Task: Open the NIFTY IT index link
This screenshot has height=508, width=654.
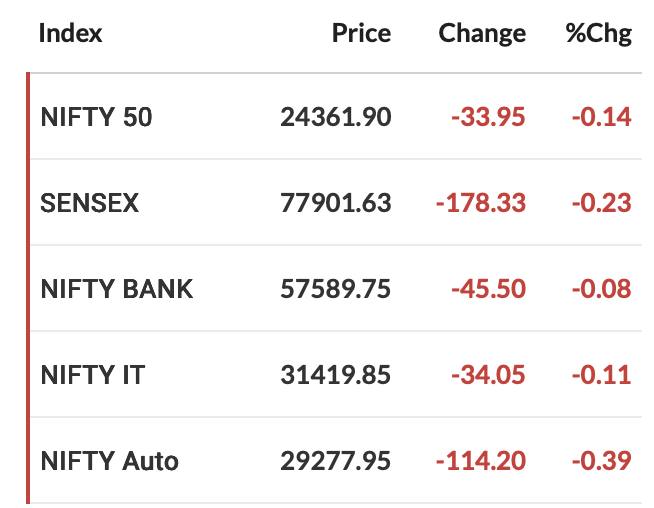Action: pyautogui.click(x=93, y=375)
